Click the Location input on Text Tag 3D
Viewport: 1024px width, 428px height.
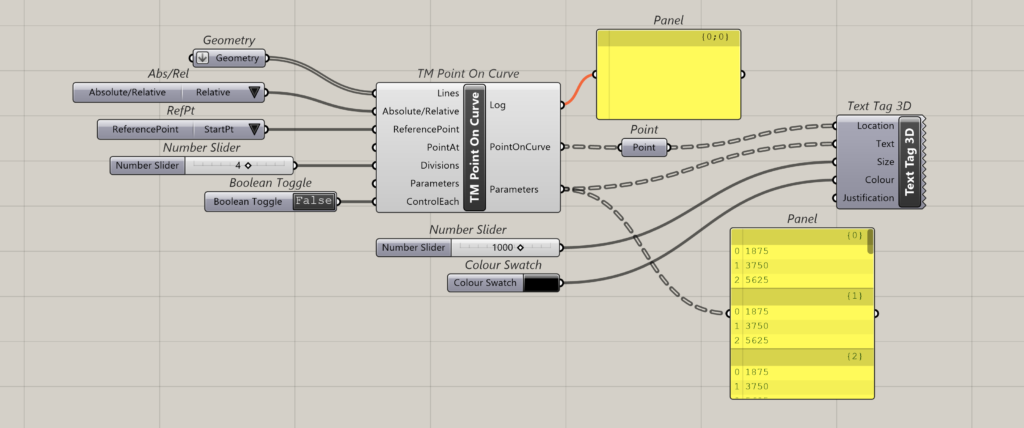click(875, 126)
